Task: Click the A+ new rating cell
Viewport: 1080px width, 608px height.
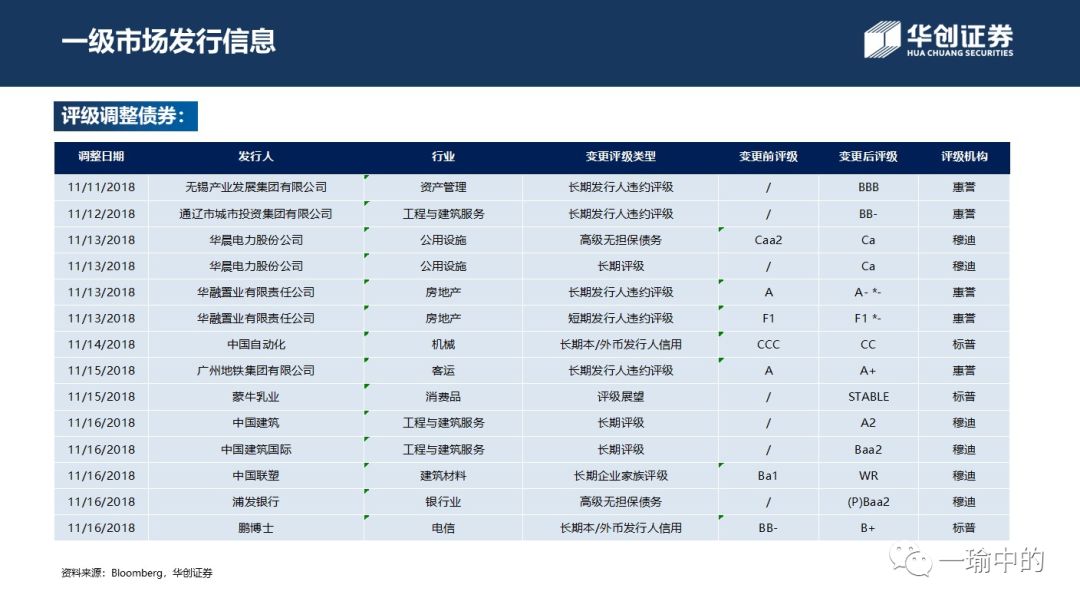Action: pos(868,370)
